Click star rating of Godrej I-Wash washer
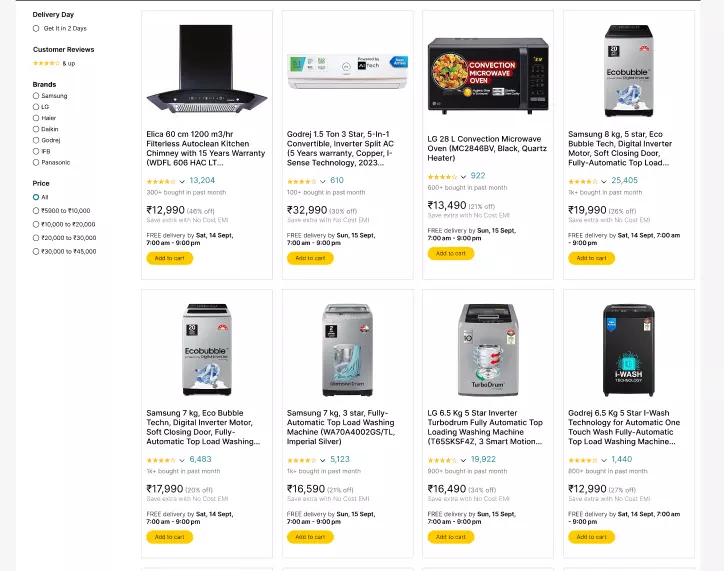Screen dimensions: 724x571 pyautogui.click(x=582, y=460)
